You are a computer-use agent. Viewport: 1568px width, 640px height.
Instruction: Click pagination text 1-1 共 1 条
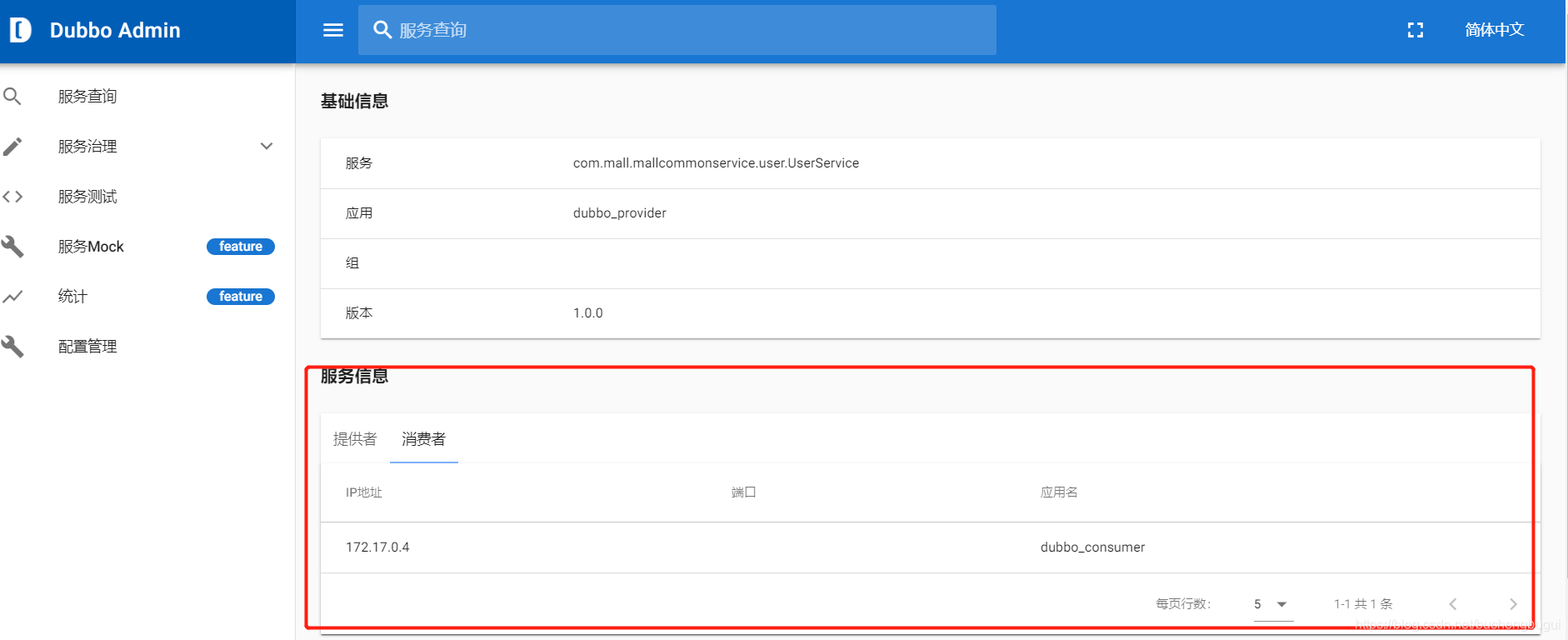(1363, 604)
